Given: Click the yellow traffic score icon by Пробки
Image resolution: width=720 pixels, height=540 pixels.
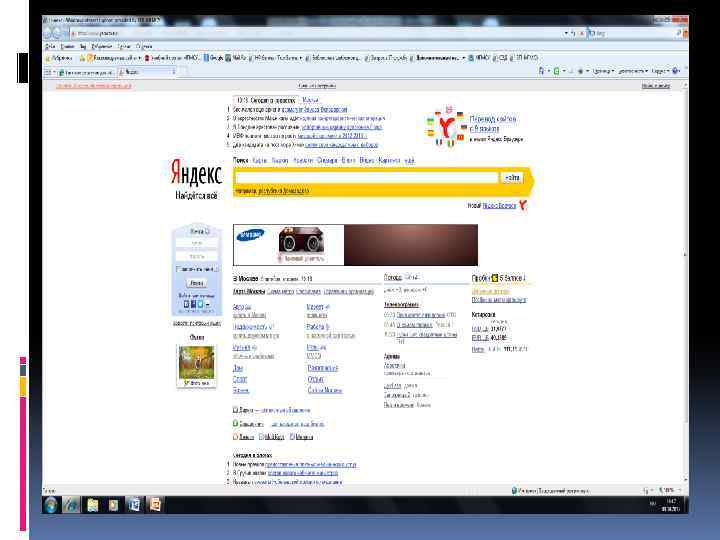Looking at the screenshot, I should [x=494, y=278].
